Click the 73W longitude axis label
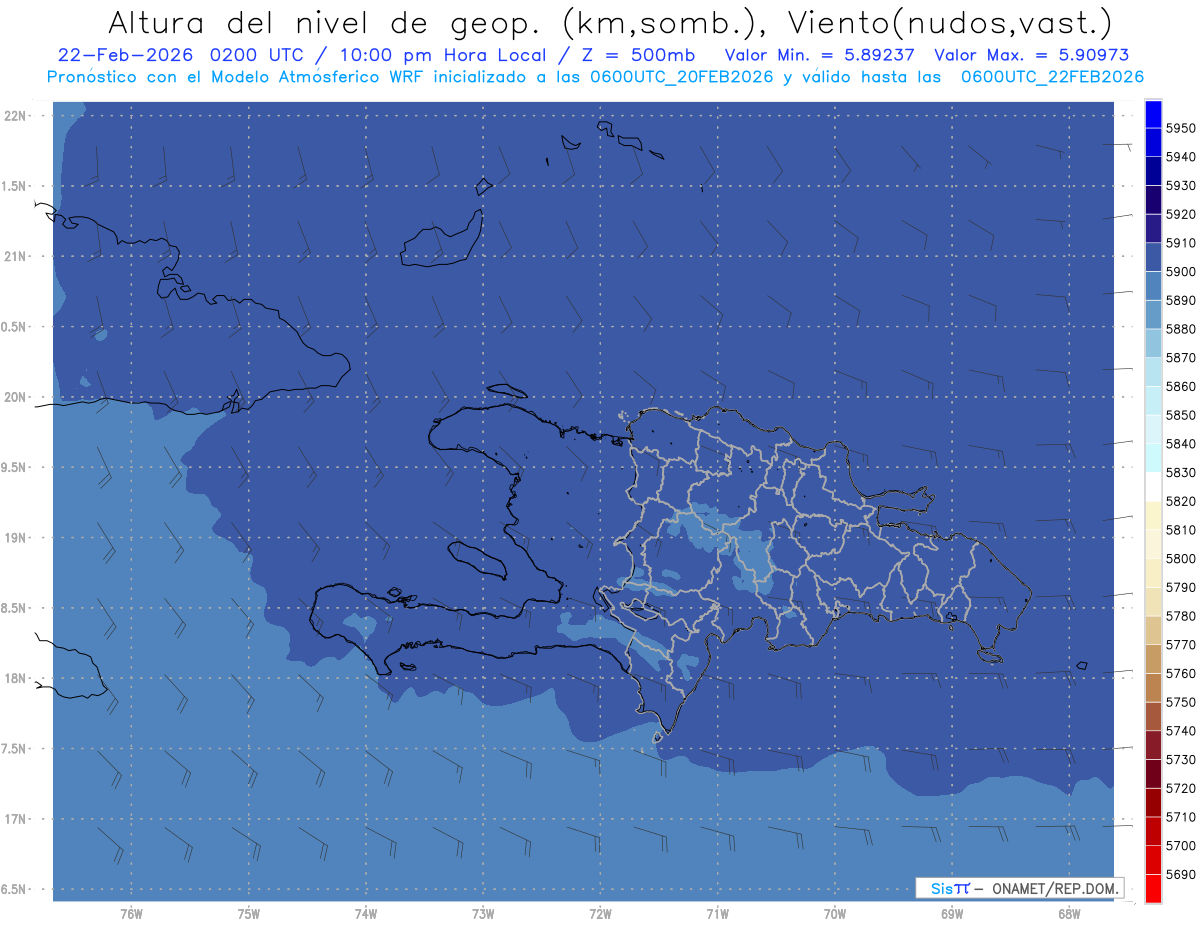This screenshot has height=927, width=1200. click(x=483, y=914)
